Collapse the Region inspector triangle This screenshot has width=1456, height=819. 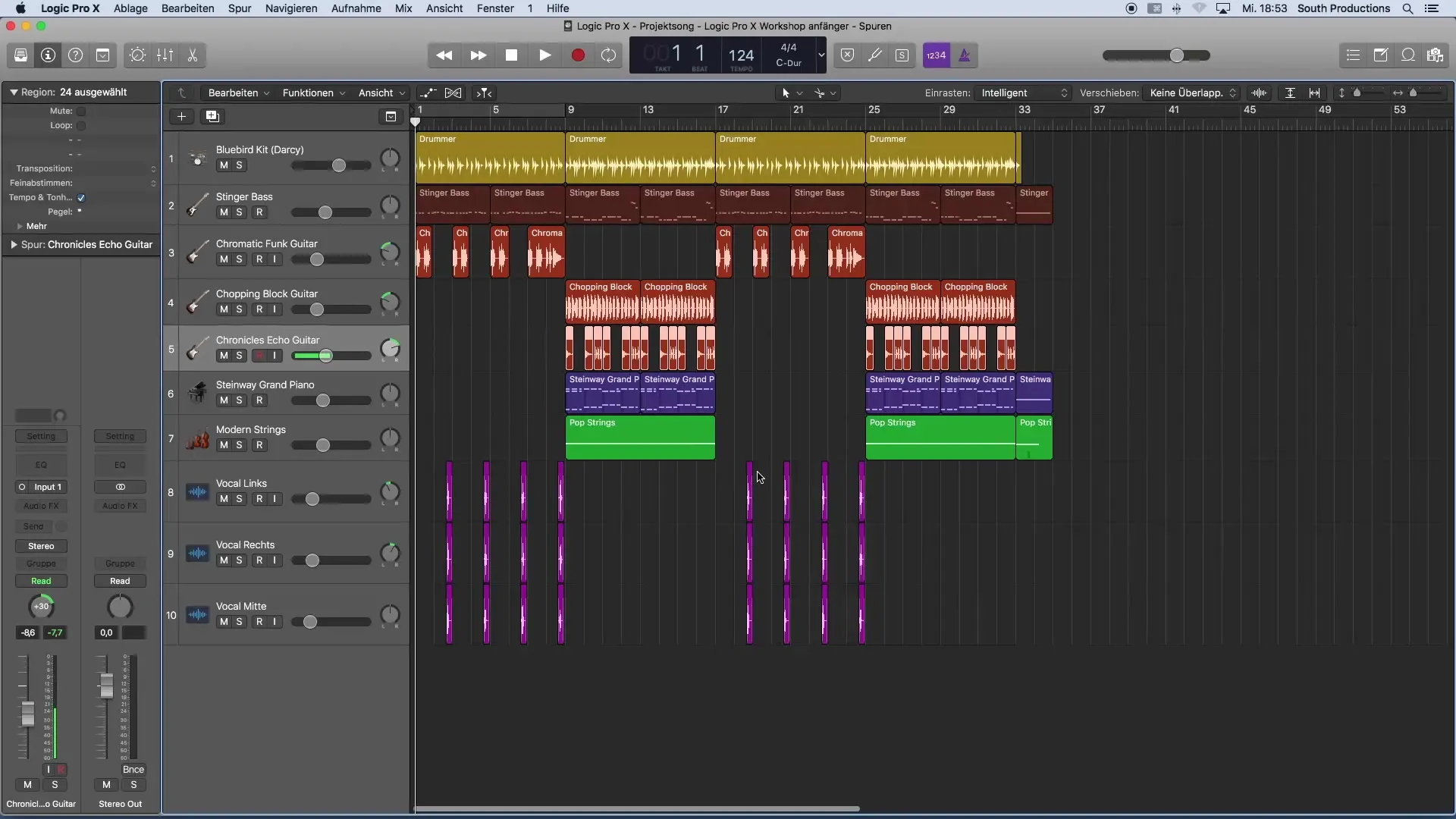click(x=14, y=93)
